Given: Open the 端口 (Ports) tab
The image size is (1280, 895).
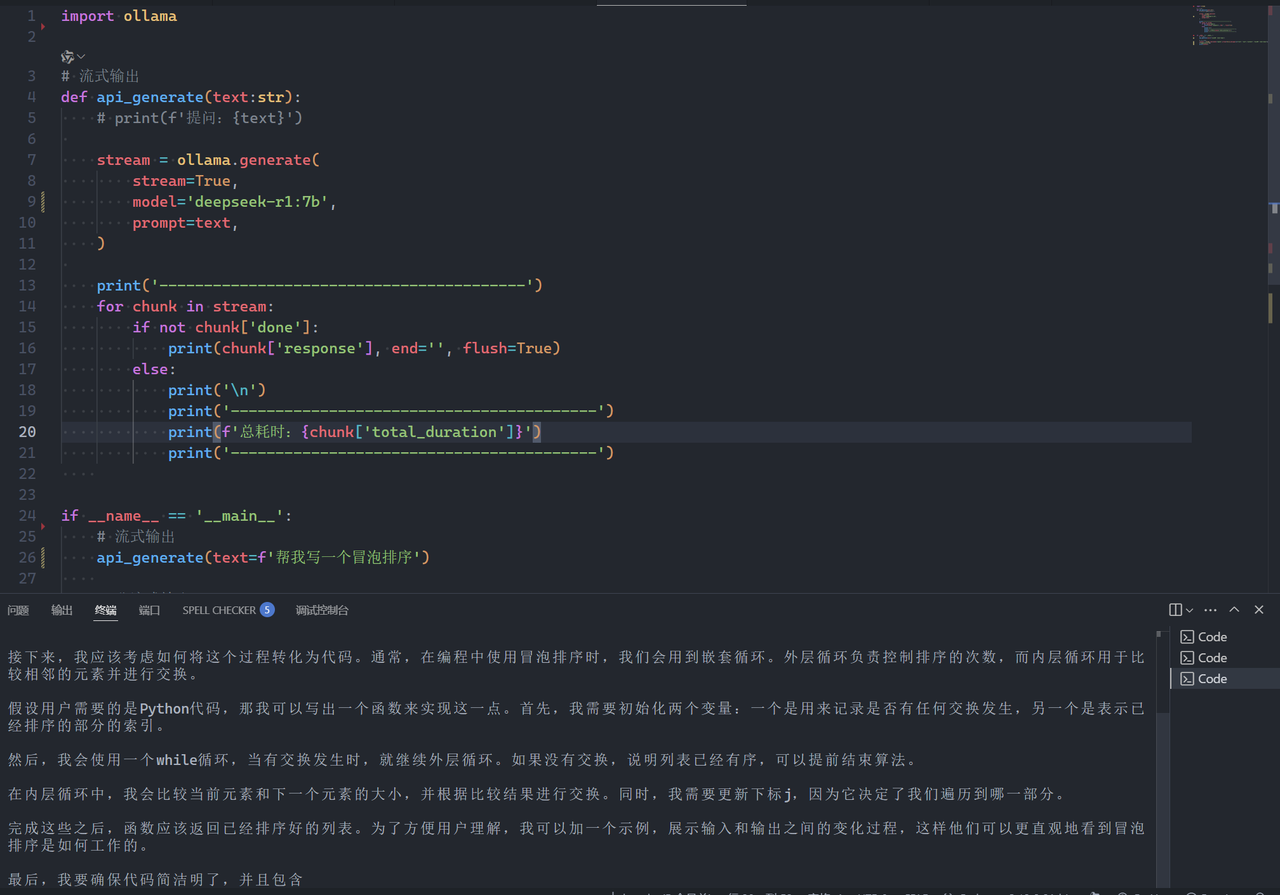Looking at the screenshot, I should (149, 610).
